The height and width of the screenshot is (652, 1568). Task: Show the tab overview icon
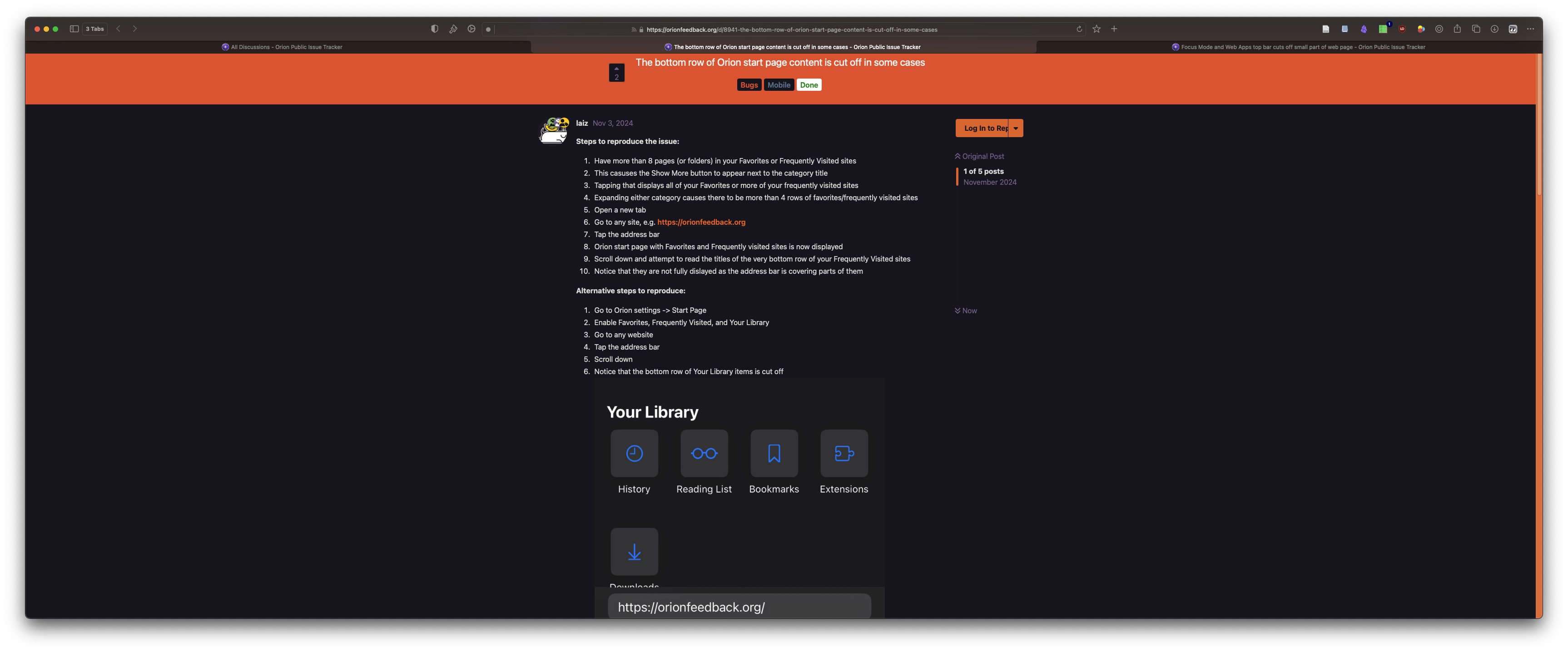pyautogui.click(x=1475, y=29)
